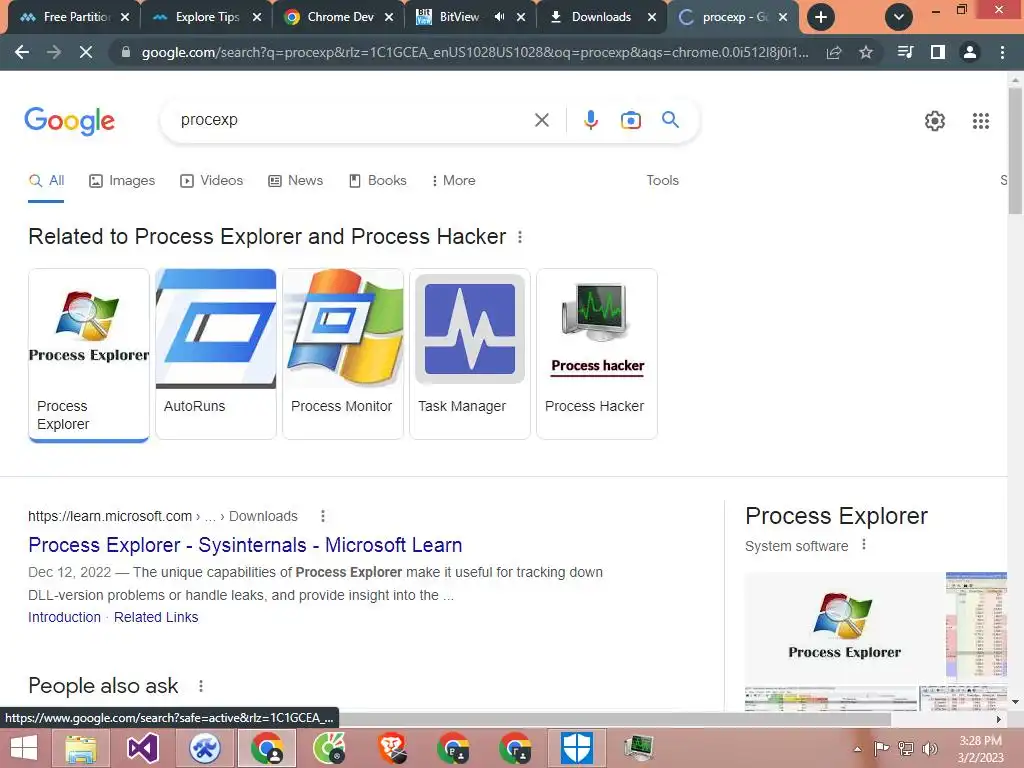Open a new tab with plus
The width and height of the screenshot is (1024, 768).
821,17
